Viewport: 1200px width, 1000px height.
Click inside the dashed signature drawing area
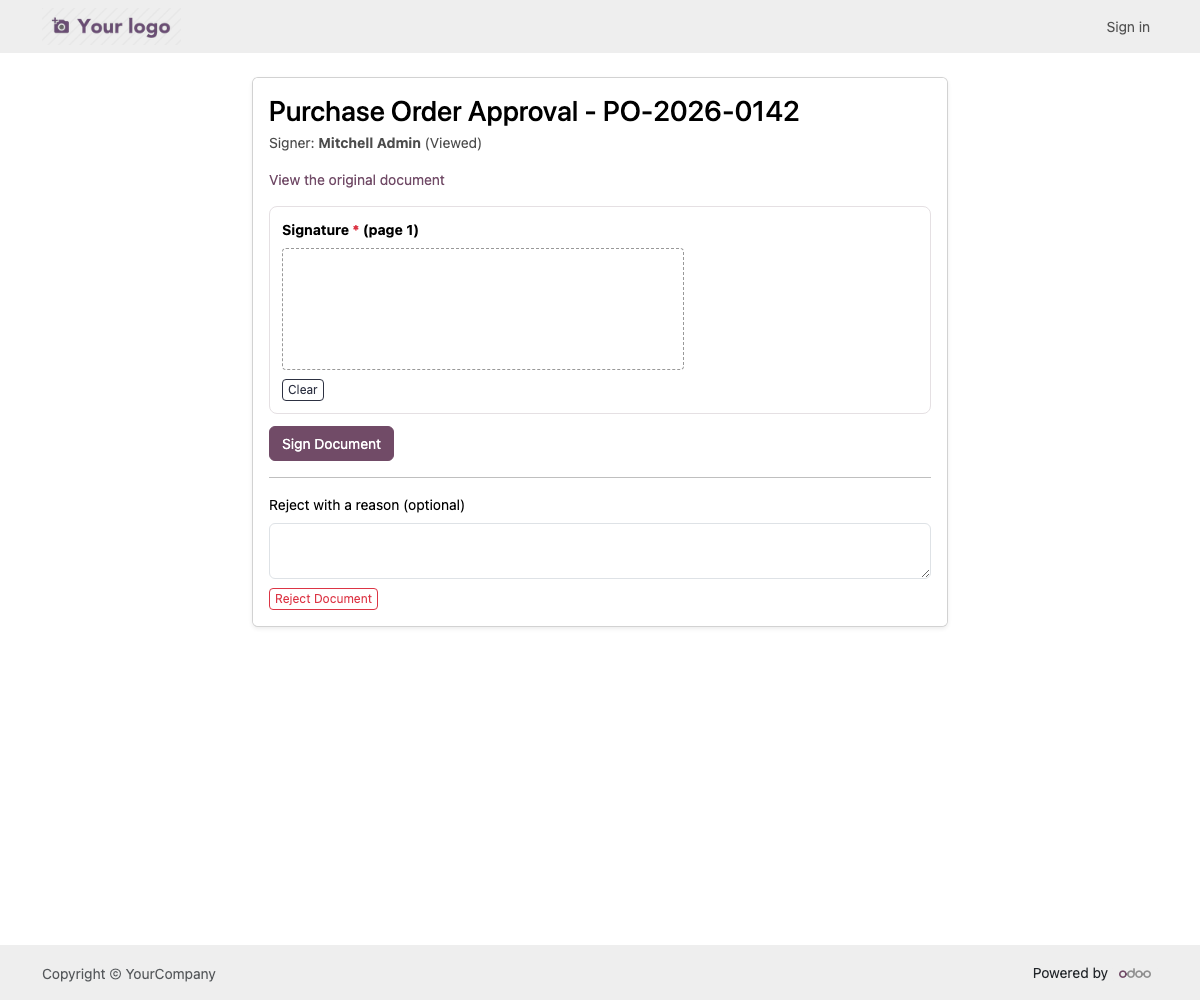[x=483, y=309]
